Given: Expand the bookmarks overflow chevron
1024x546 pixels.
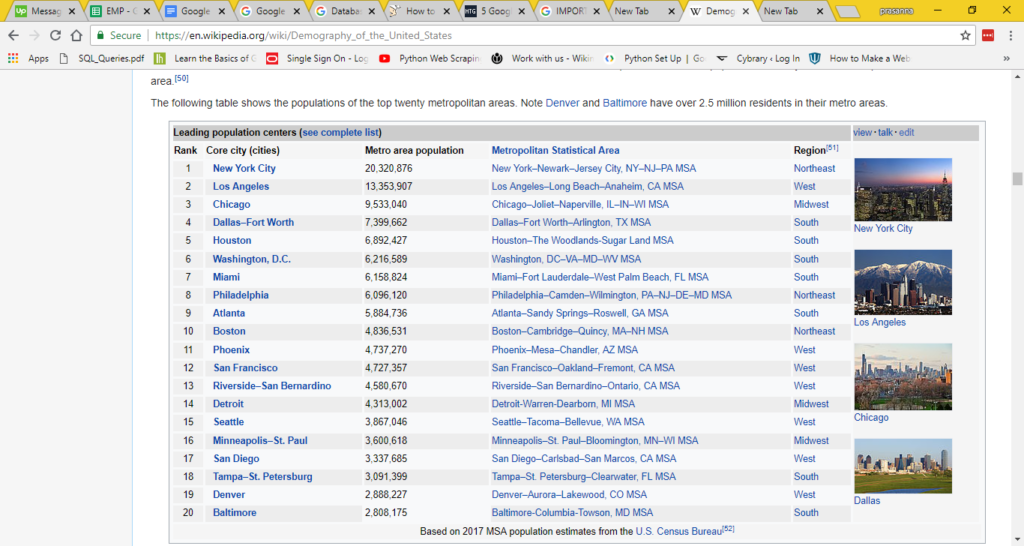Looking at the screenshot, I should (1008, 58).
